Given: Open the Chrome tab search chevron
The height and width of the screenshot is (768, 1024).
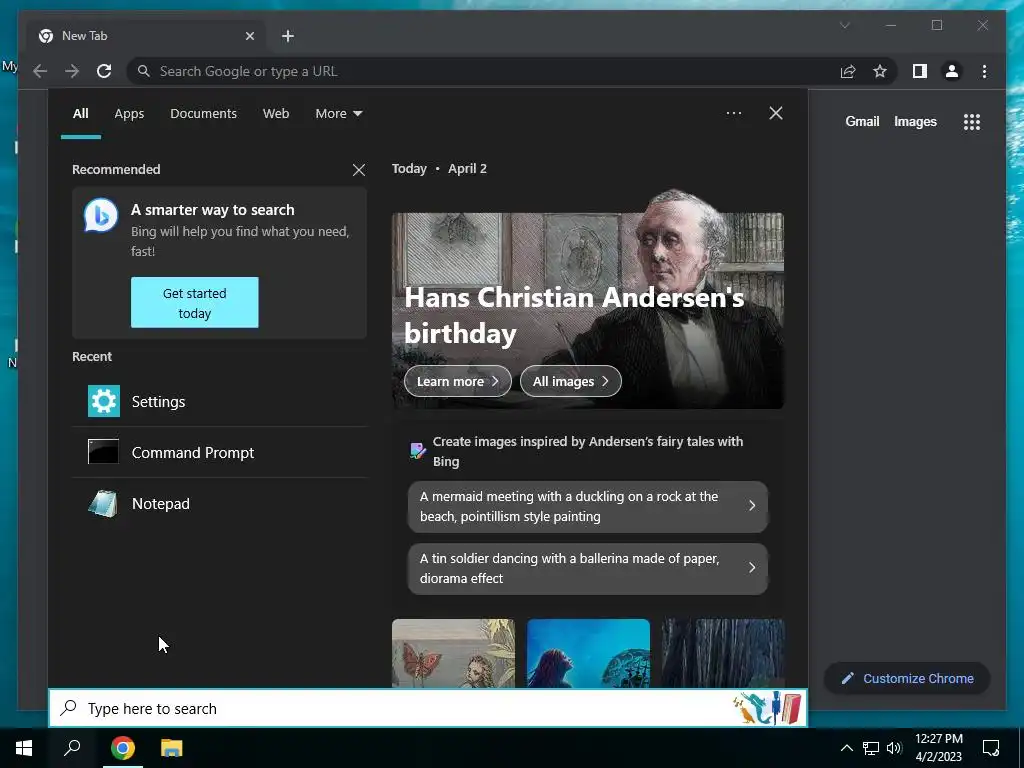Looking at the screenshot, I should [844, 25].
